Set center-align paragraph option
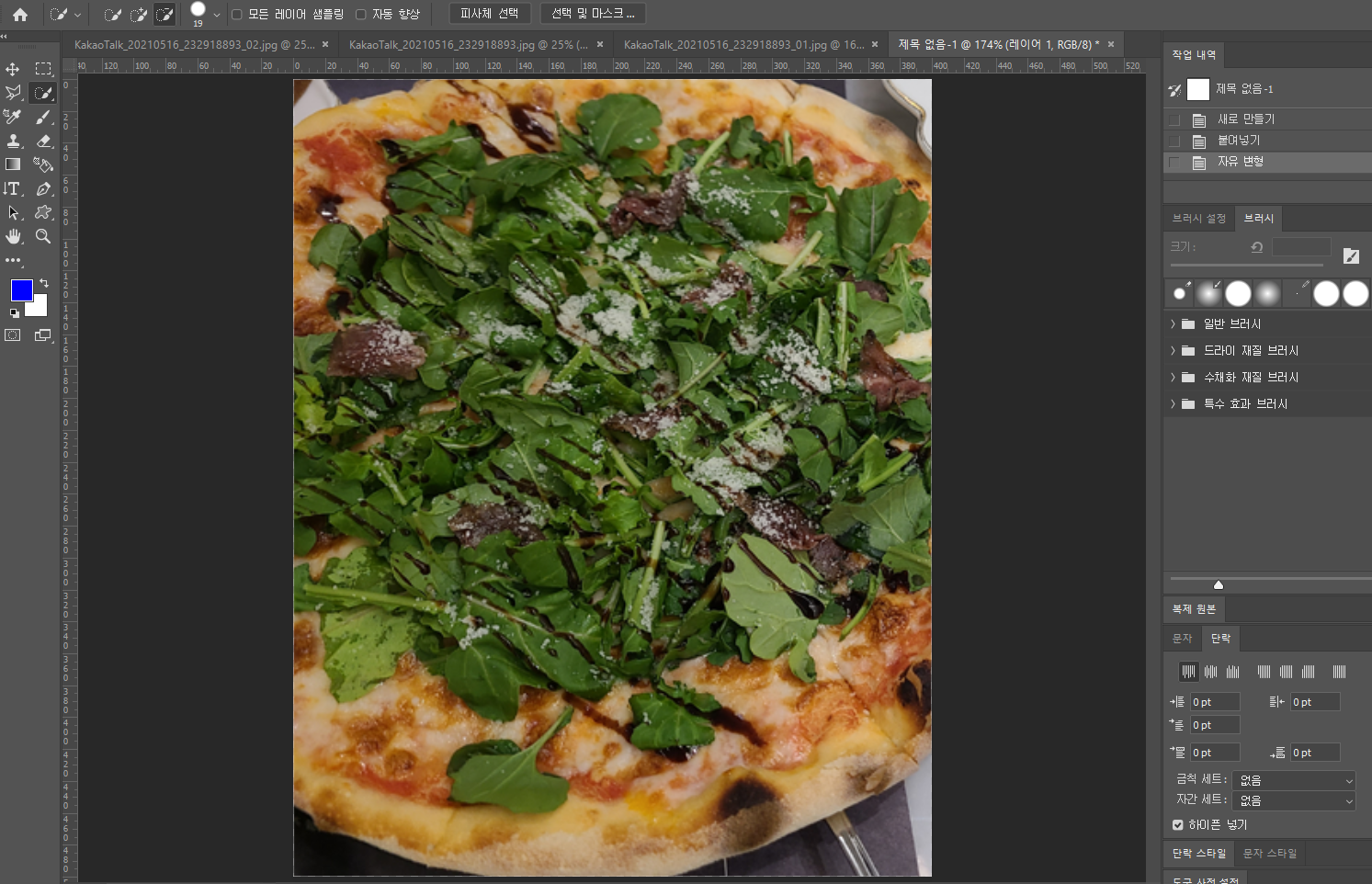This screenshot has height=884, width=1372. (1210, 672)
